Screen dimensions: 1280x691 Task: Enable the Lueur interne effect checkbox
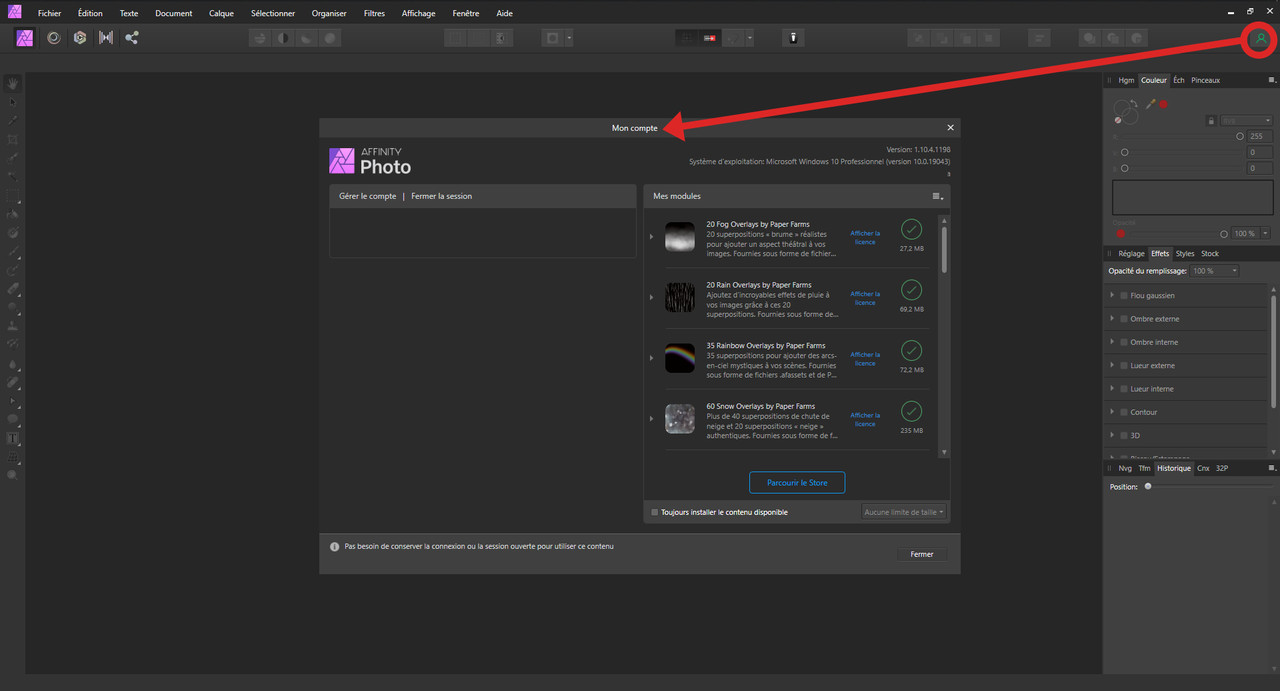pos(1124,389)
